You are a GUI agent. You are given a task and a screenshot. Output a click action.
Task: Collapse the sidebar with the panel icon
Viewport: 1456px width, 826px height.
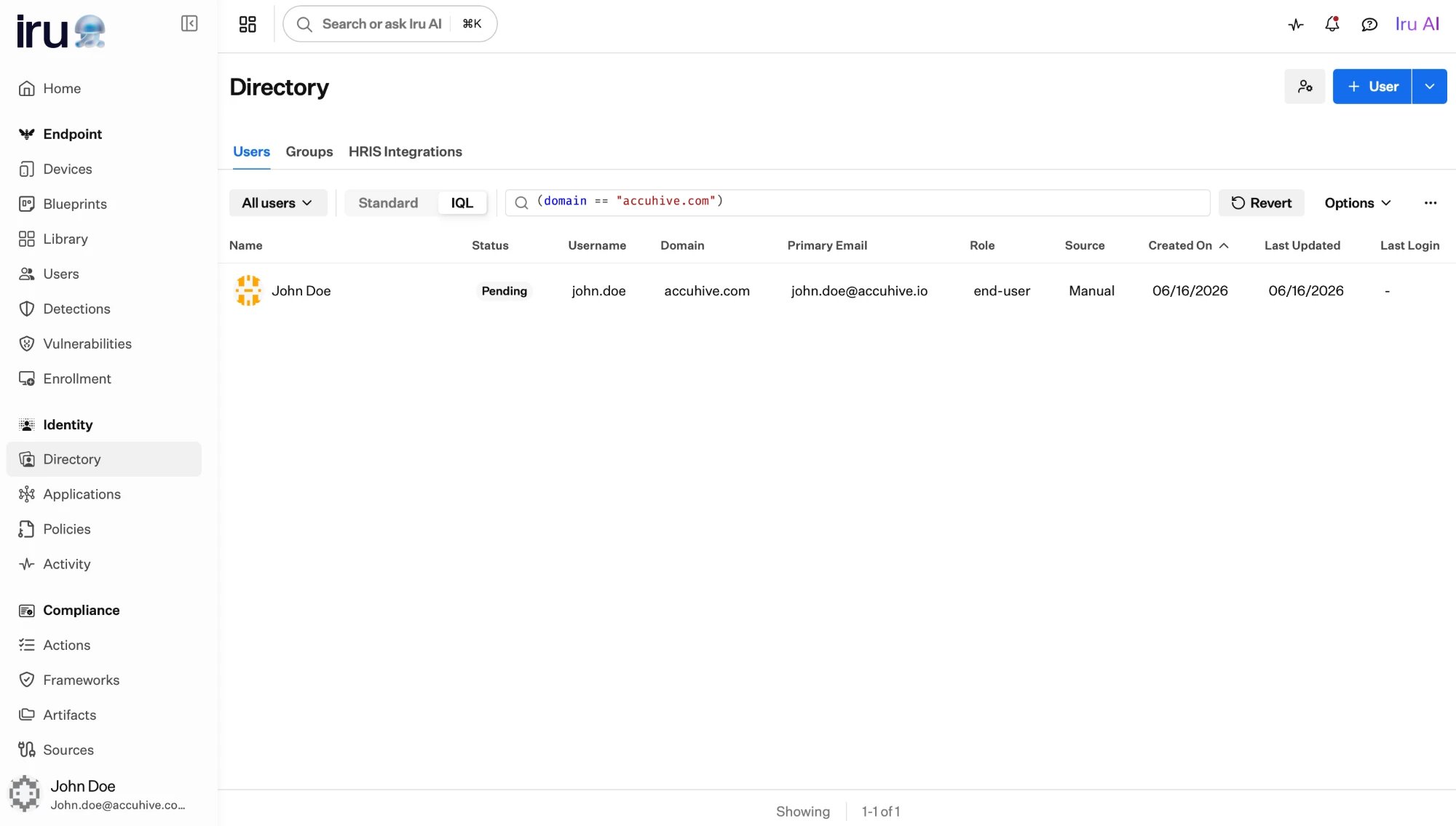point(189,24)
